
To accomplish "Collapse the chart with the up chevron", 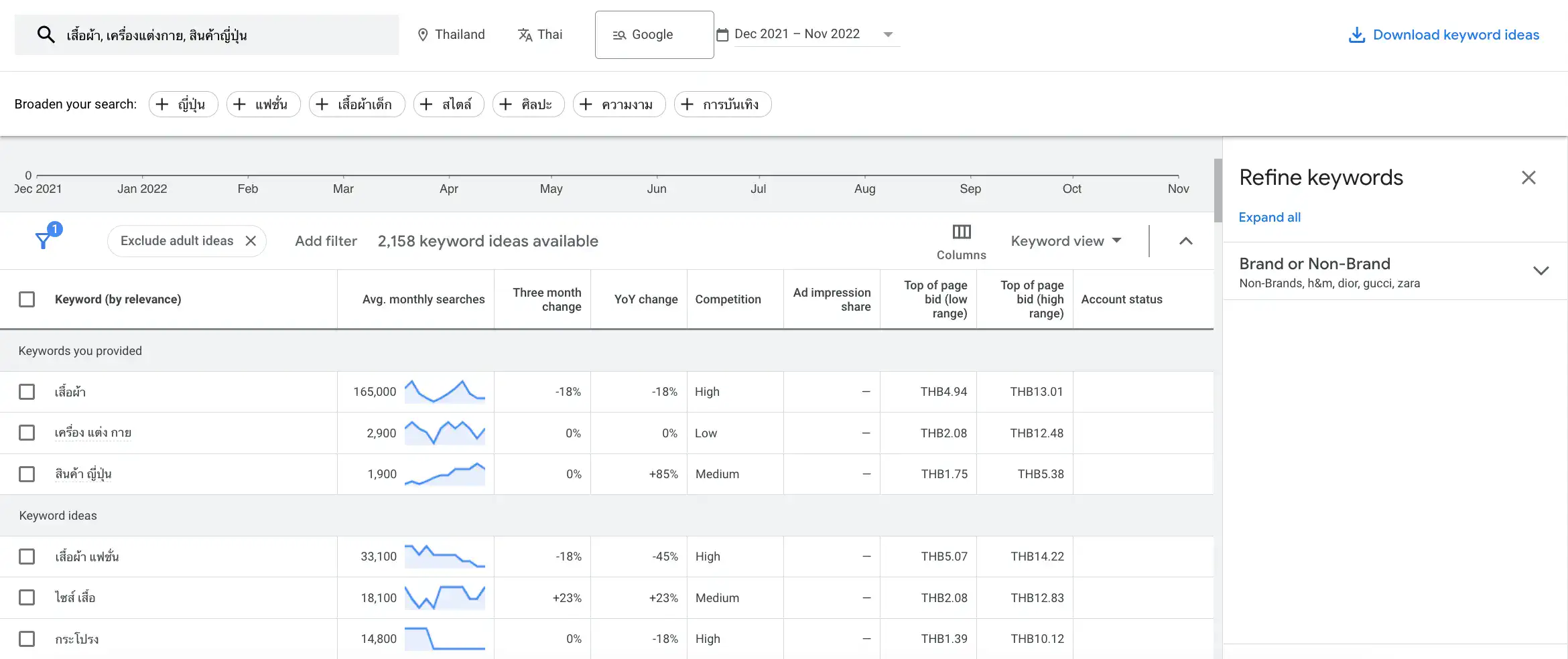I will (1185, 241).
